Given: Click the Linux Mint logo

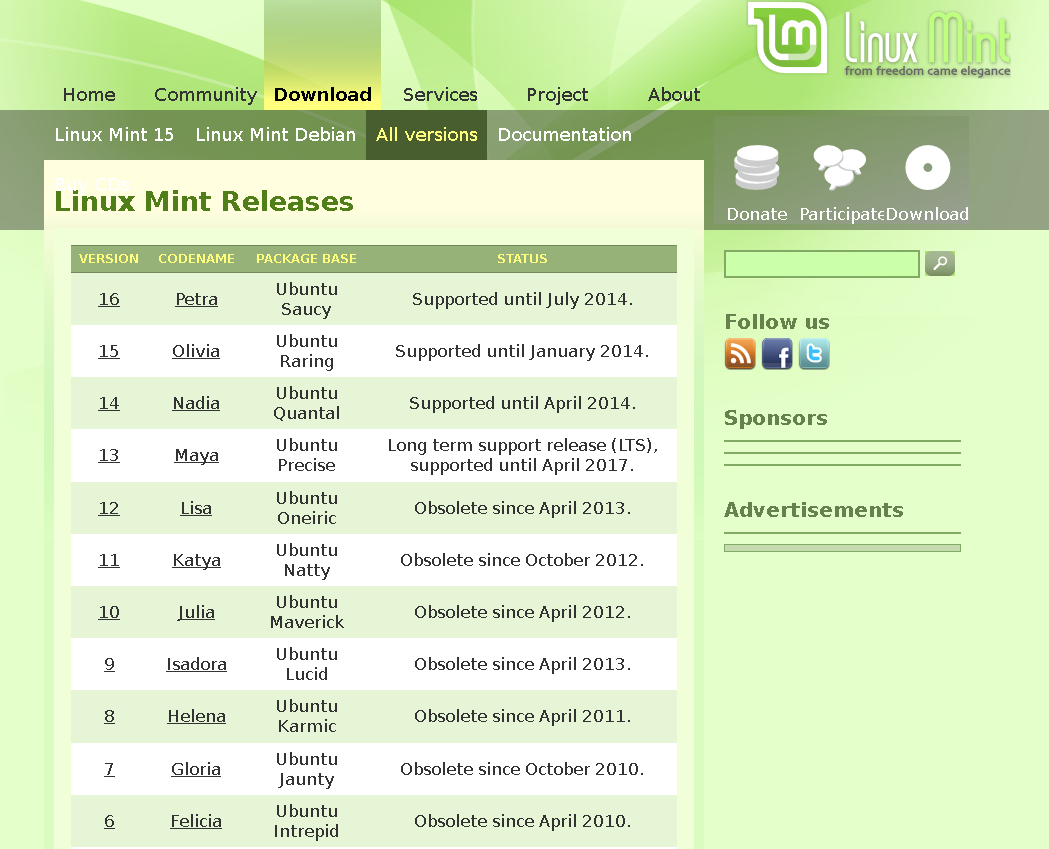Looking at the screenshot, I should pyautogui.click(x=878, y=39).
